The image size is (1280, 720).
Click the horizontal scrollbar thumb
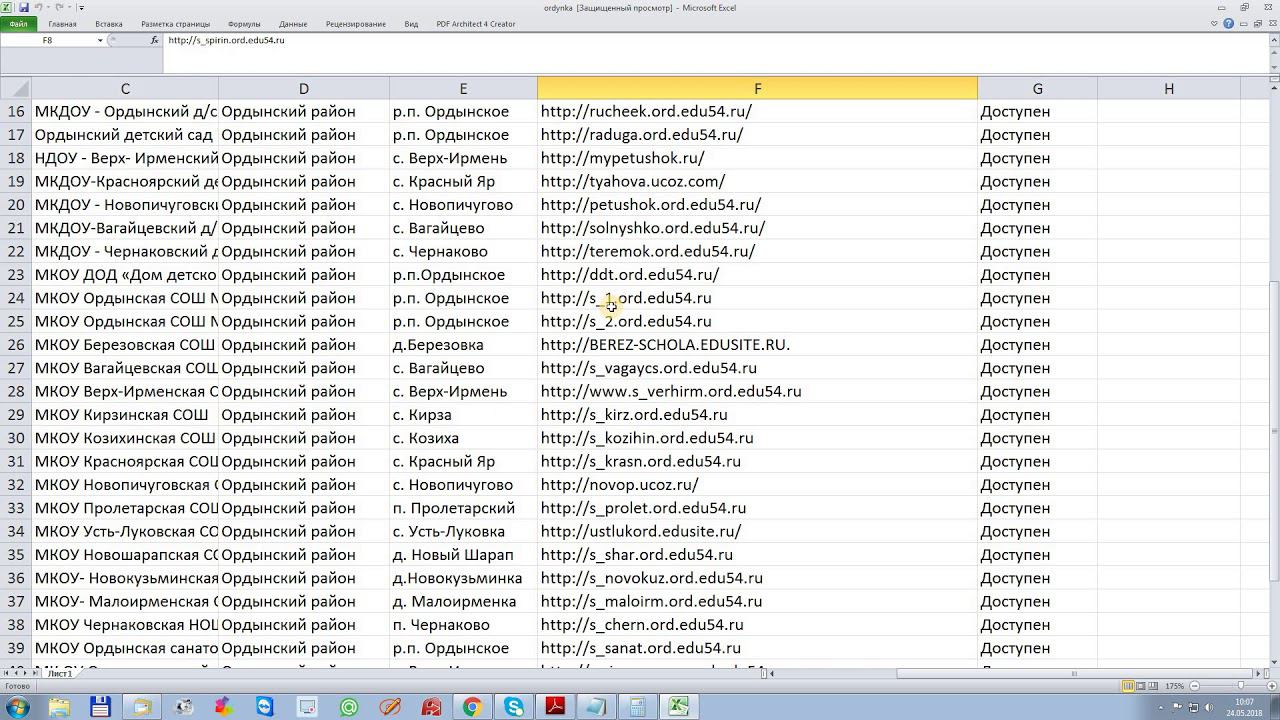pyautogui.click(x=1075, y=673)
